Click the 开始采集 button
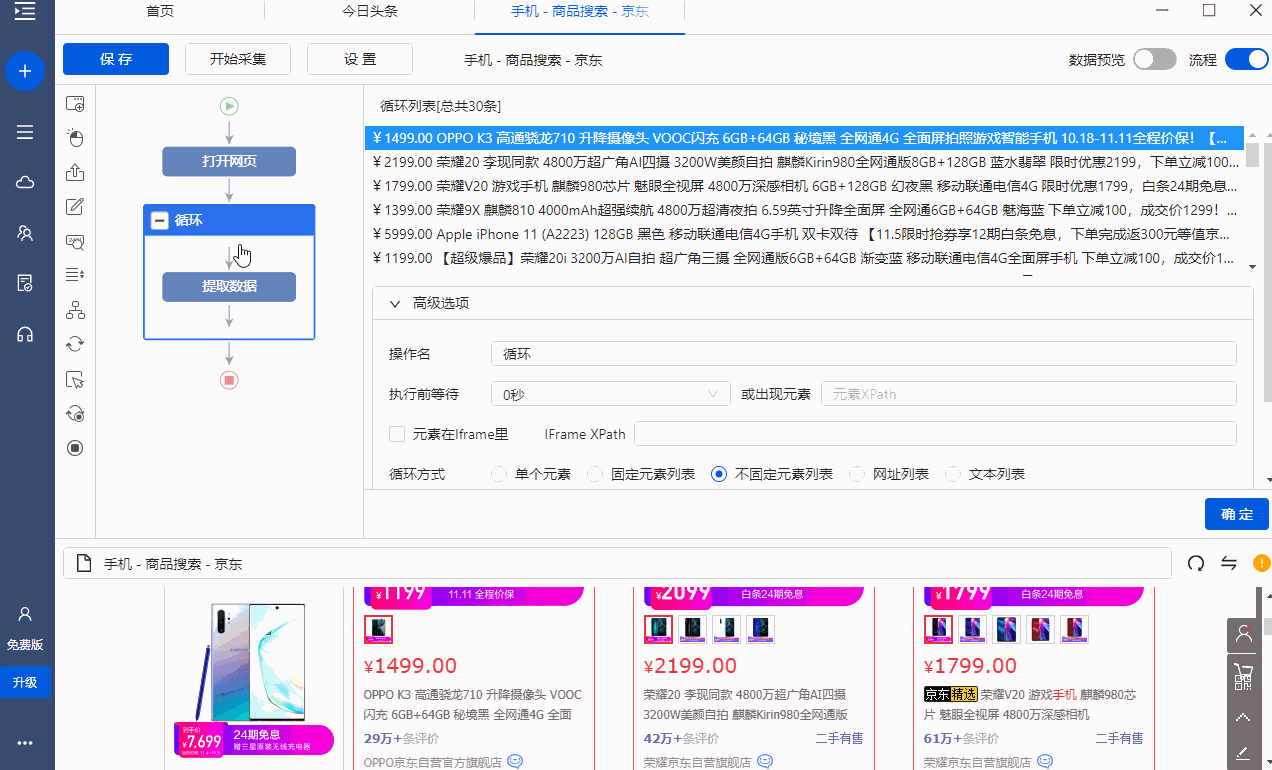Screen dimensions: 1272x770 coord(238,59)
